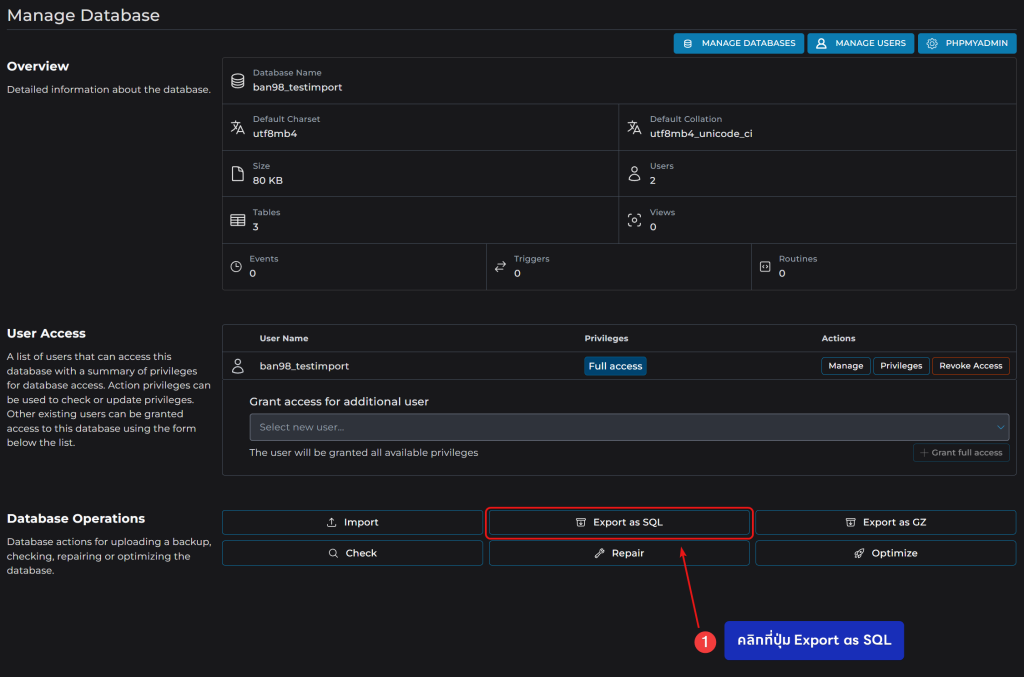Click the Users person icon in Overview
The height and width of the screenshot is (677, 1024).
(x=634, y=174)
